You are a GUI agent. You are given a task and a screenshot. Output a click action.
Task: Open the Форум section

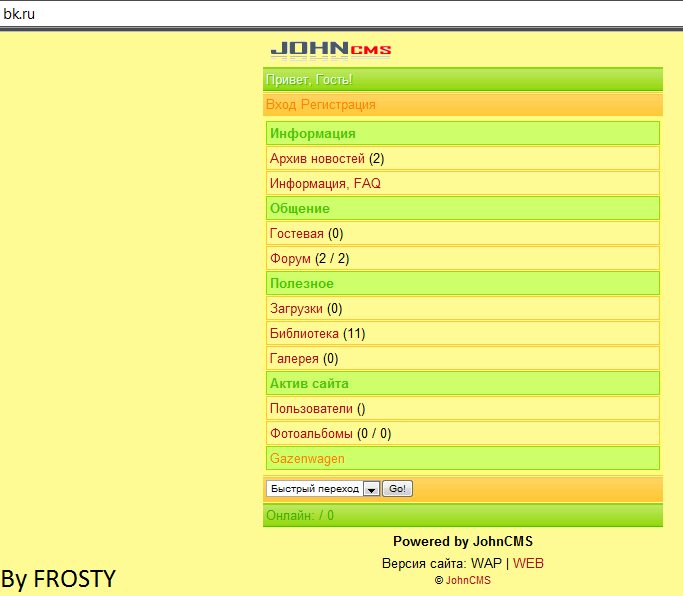click(290, 258)
